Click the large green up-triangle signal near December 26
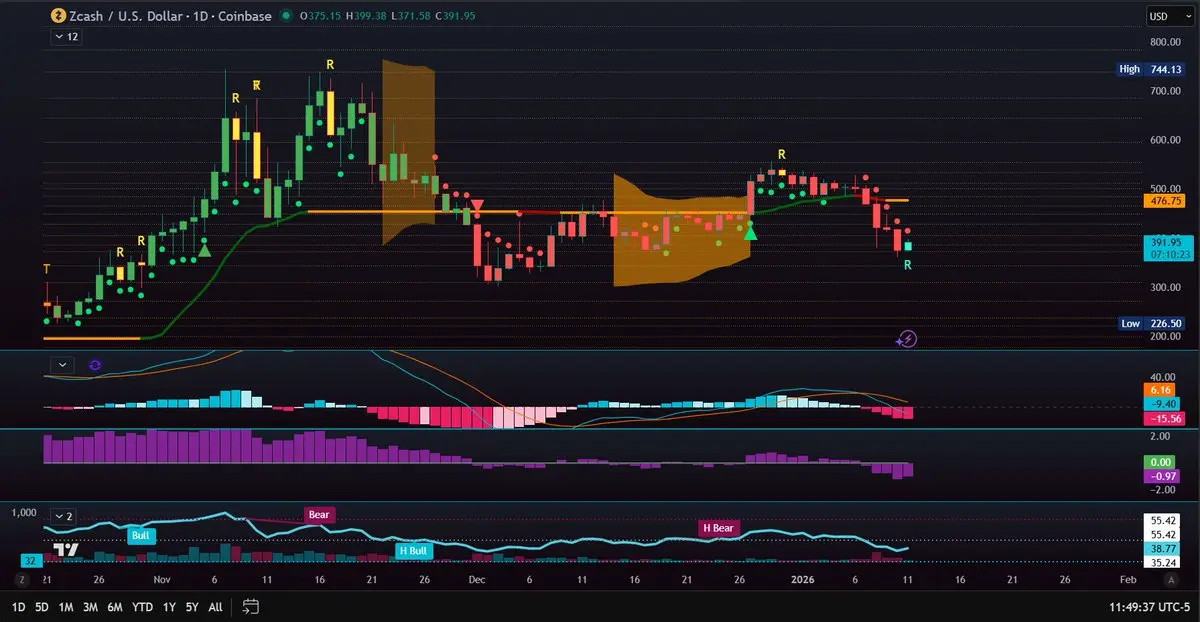Viewport: 1200px width, 622px height. (750, 232)
